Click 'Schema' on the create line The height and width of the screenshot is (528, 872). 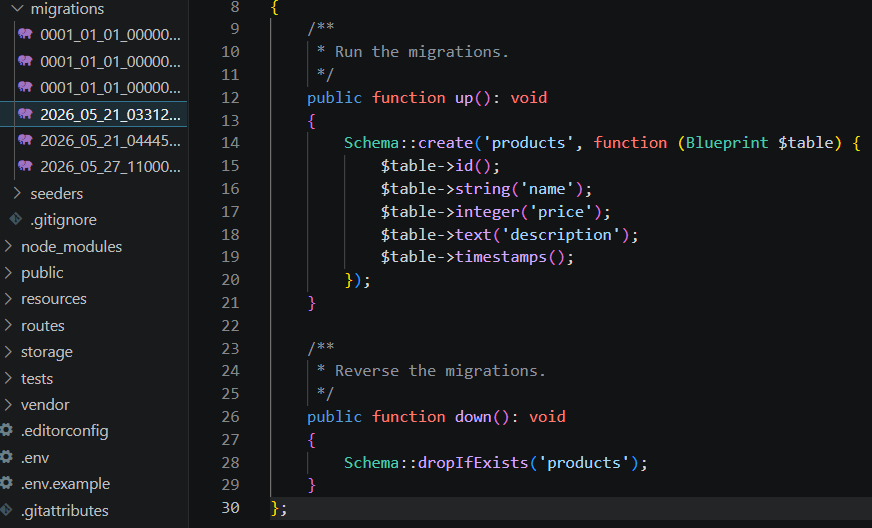click(371, 143)
